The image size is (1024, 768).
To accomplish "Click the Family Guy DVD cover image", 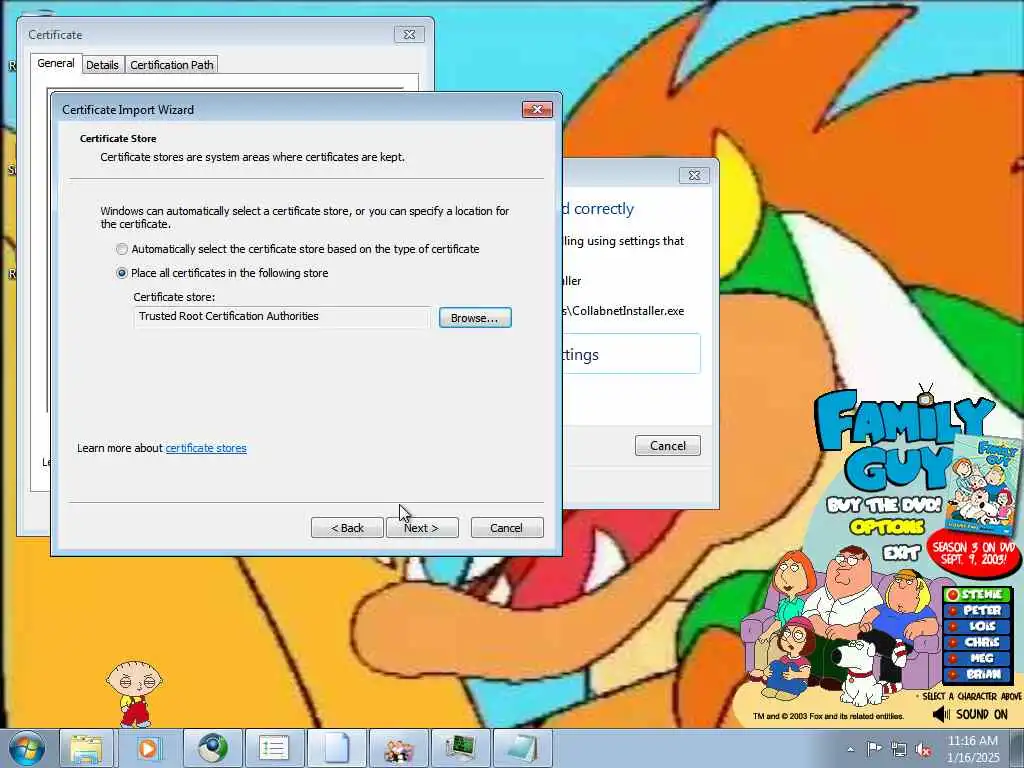I will [x=984, y=486].
